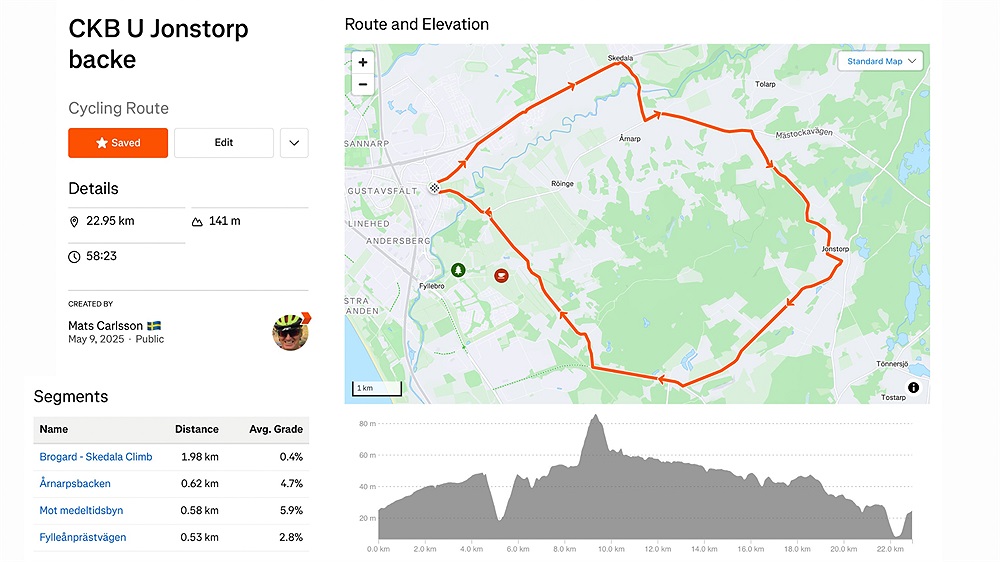The image size is (1000, 562).
Task: Open the Brogard - Skedala Climb segment
Action: [96, 457]
